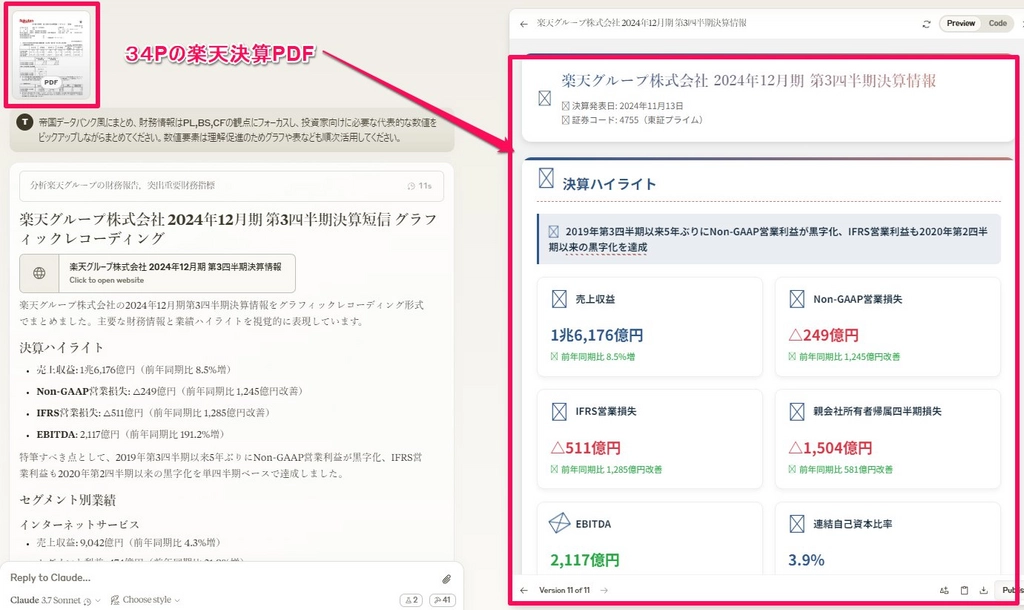Click the highlighted 黒字化を達成 summary box

click(x=769, y=239)
